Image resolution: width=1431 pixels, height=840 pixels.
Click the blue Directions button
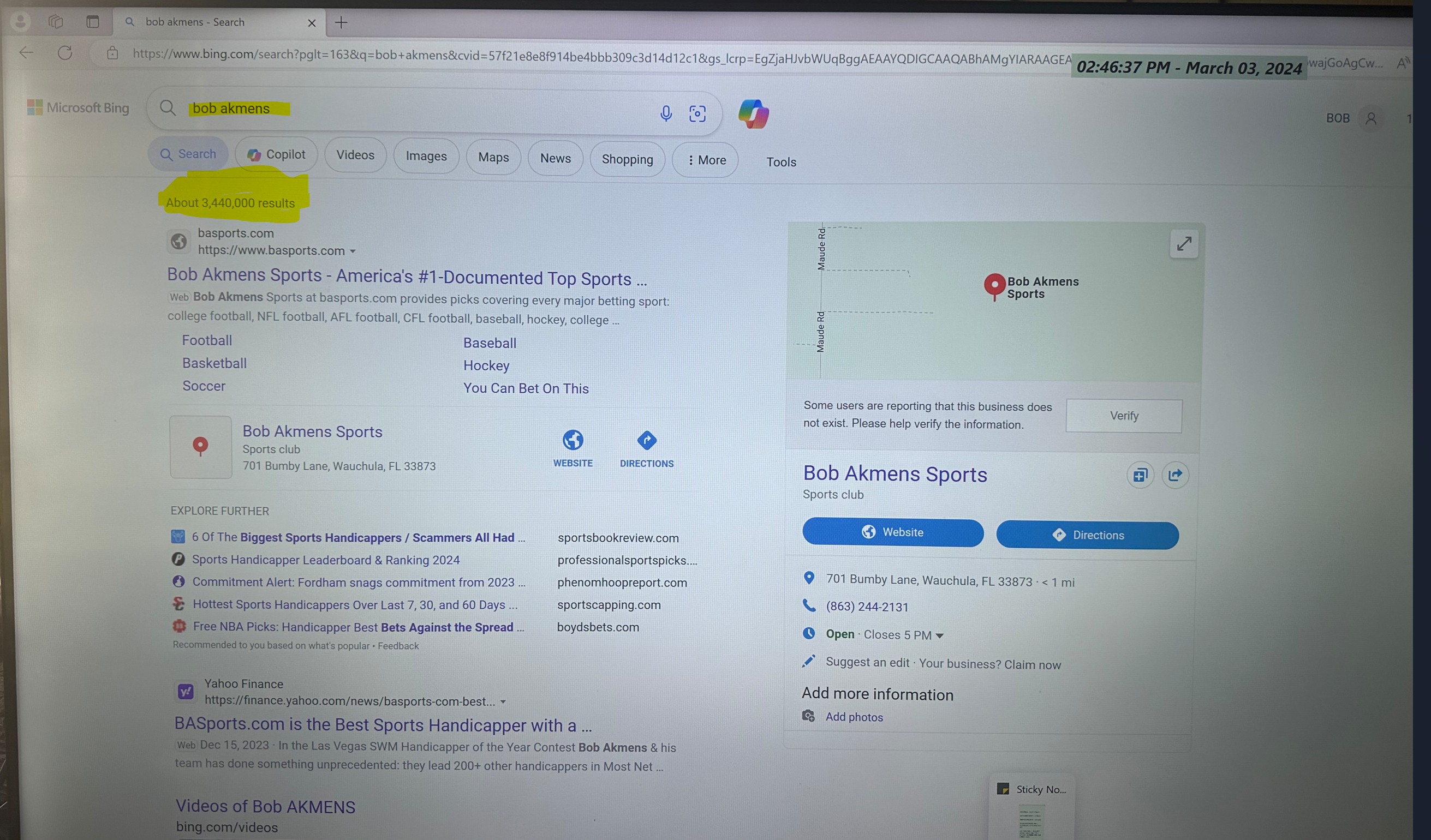point(1088,535)
